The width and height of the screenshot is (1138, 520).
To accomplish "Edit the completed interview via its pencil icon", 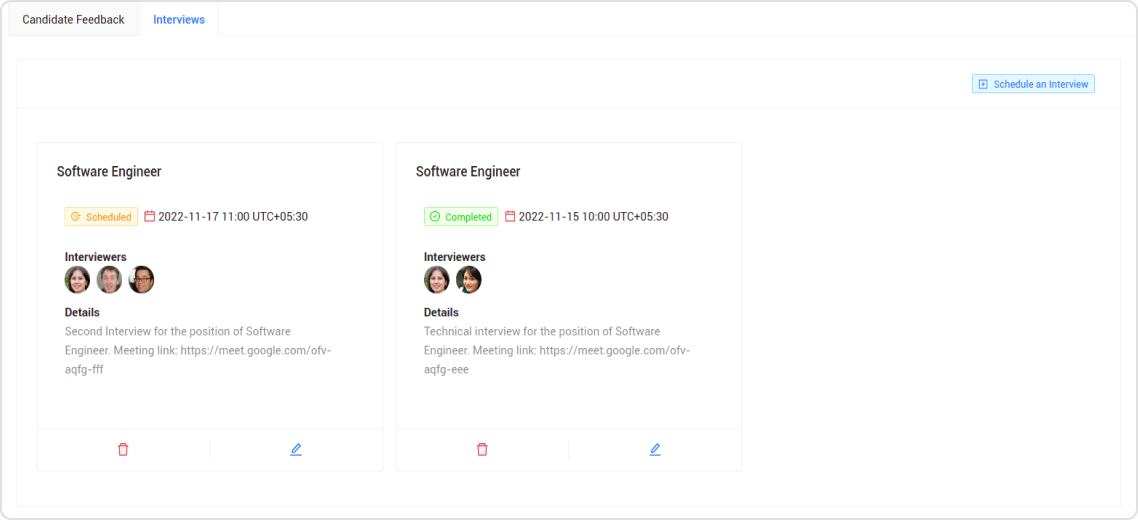I will tap(655, 450).
